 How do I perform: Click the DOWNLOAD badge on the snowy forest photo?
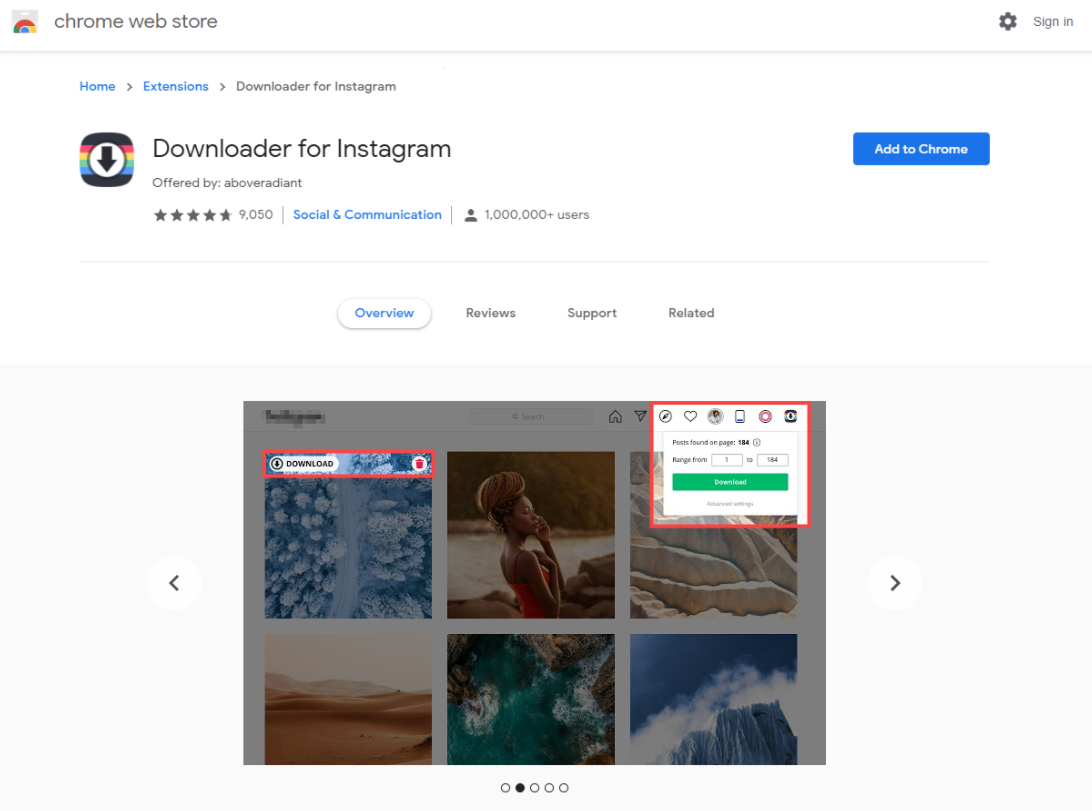pos(302,464)
